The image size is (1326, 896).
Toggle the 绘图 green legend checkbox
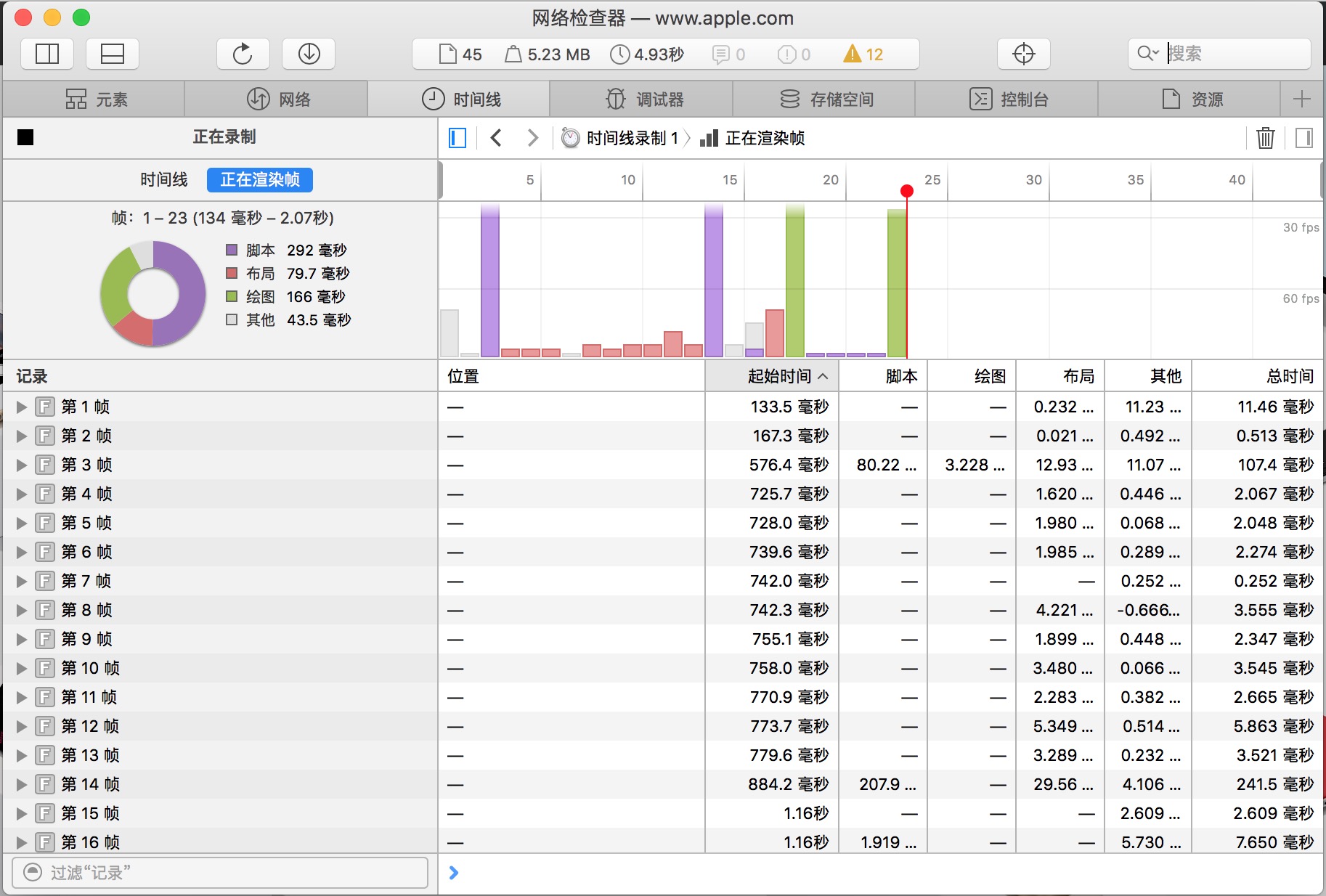232,296
